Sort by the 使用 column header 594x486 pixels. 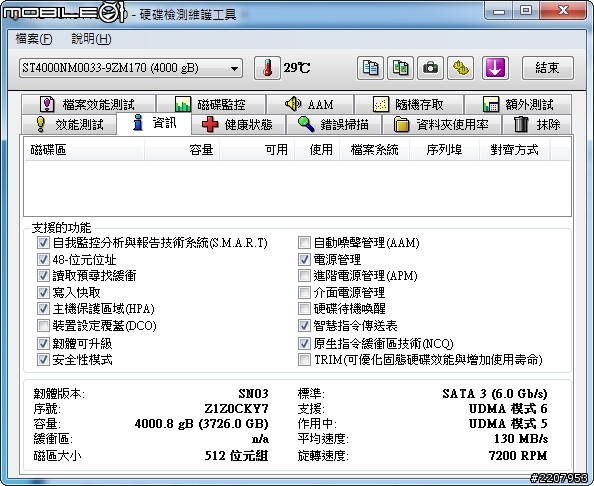(317, 150)
